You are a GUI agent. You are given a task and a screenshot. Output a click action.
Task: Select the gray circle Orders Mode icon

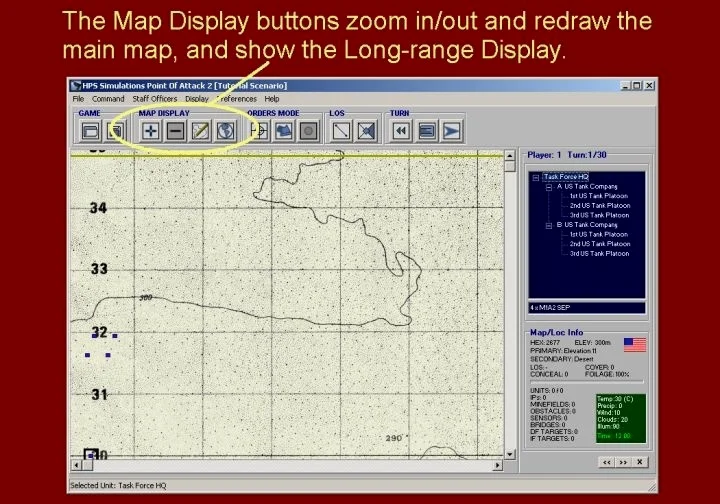309,131
